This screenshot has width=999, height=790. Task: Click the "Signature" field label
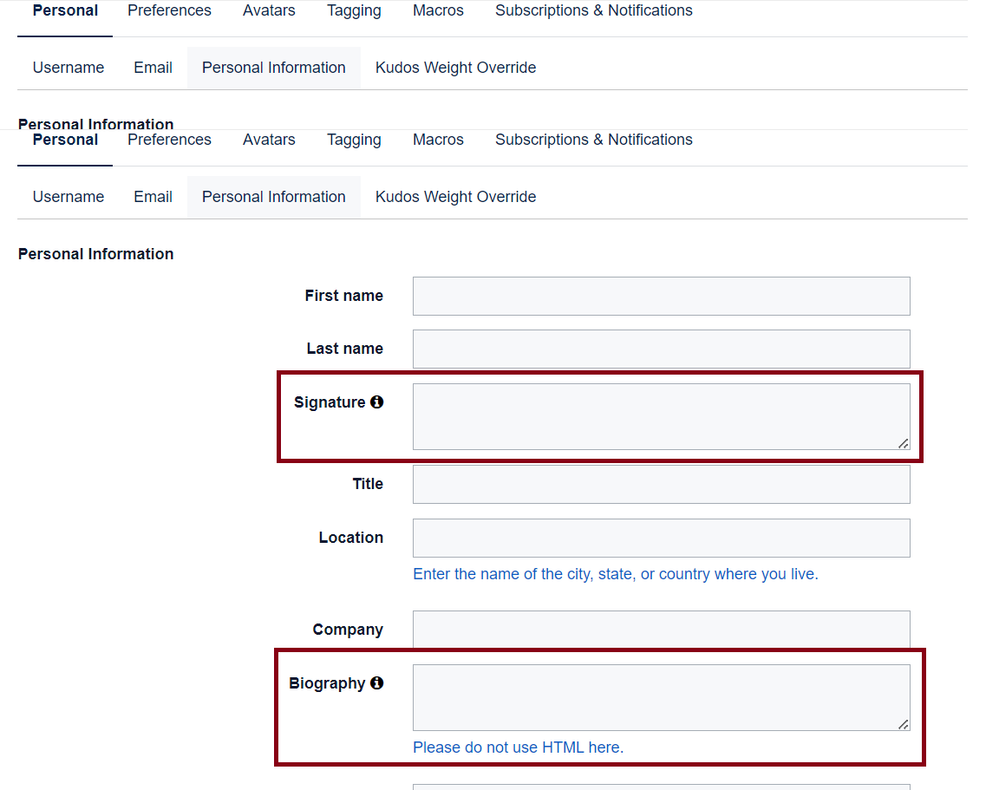click(329, 403)
